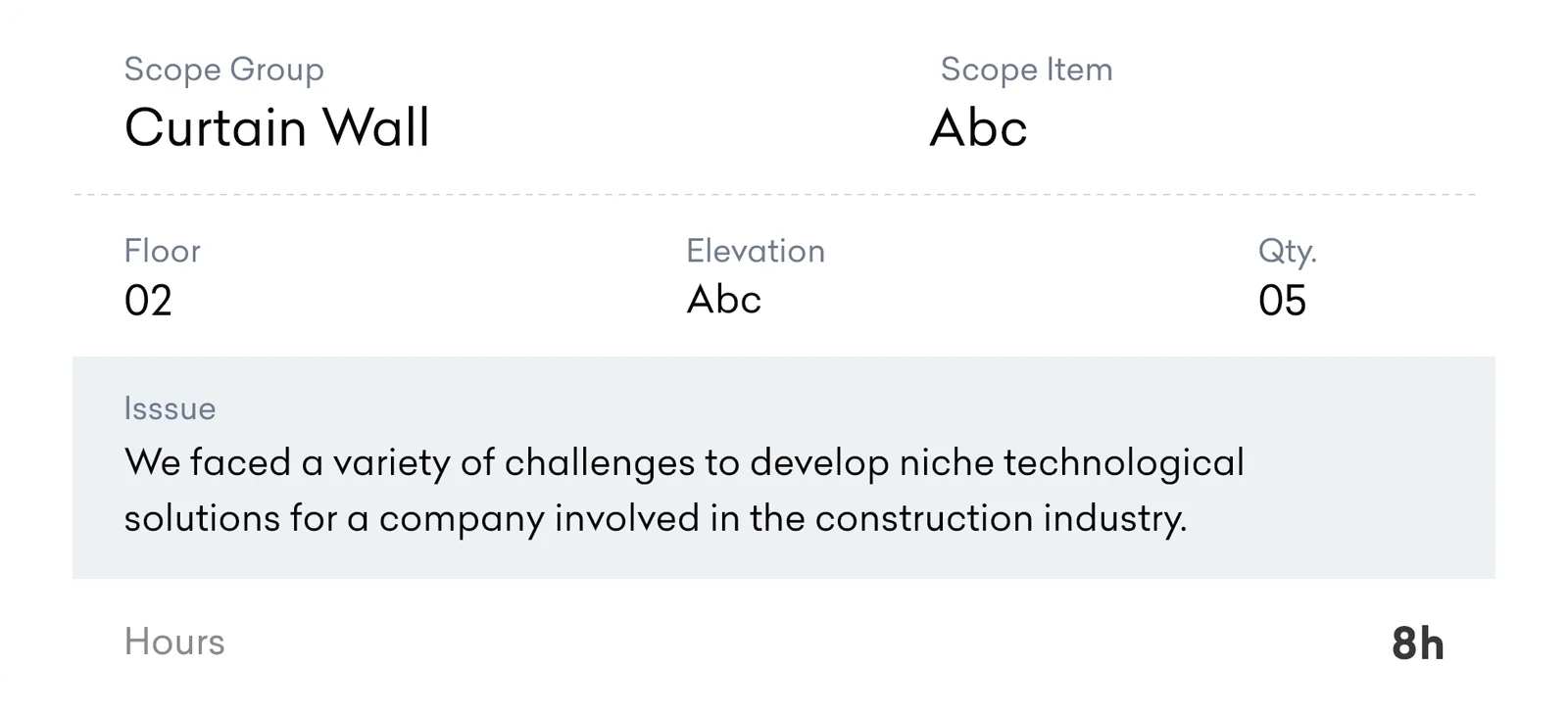1568x715 pixels.
Task: Select the Elevation Abc value
Action: click(x=723, y=300)
